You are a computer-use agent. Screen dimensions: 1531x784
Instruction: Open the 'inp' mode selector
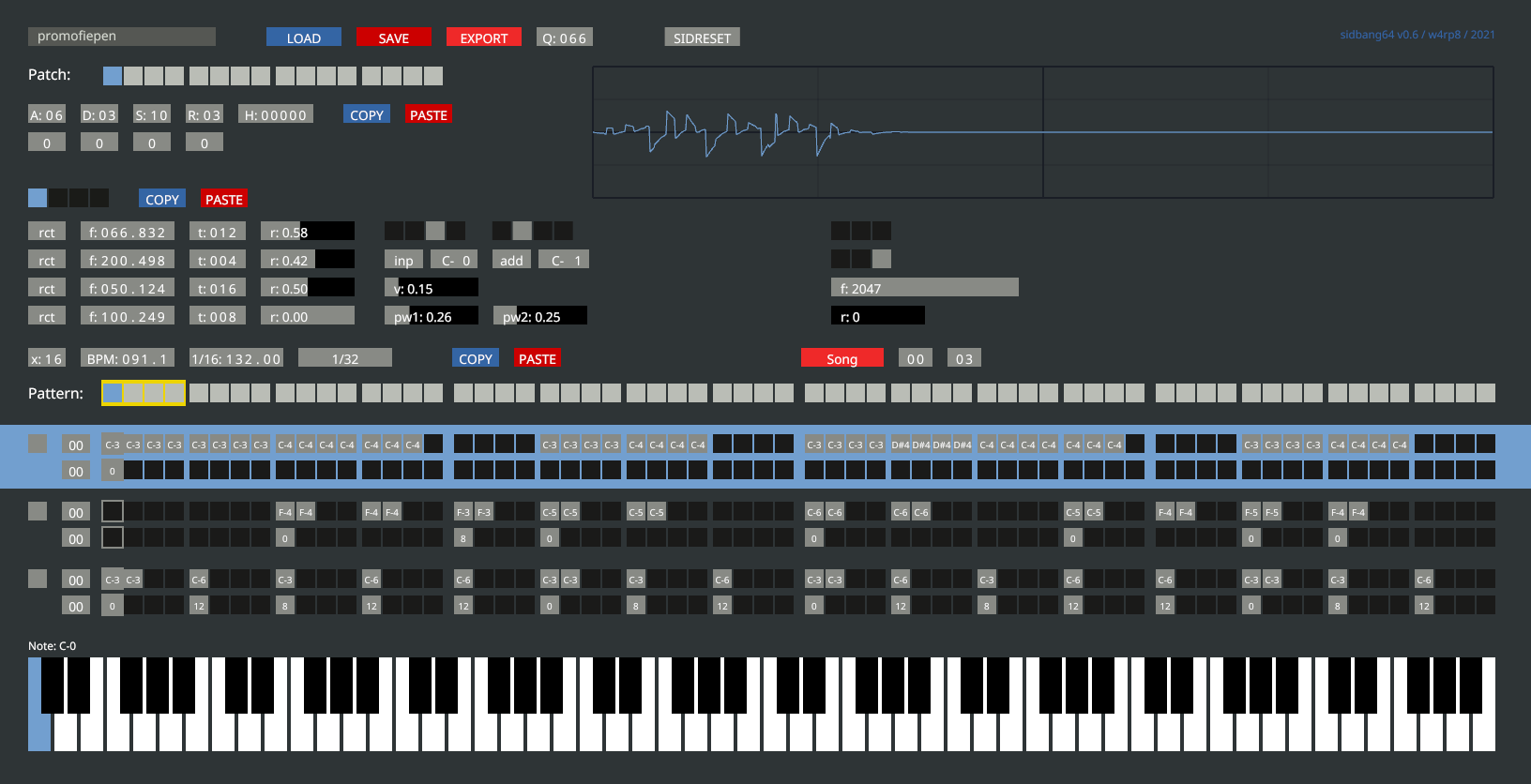(x=403, y=260)
